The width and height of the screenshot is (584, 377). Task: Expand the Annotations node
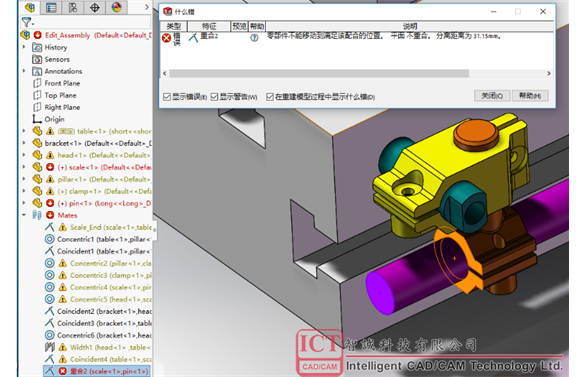tap(24, 71)
